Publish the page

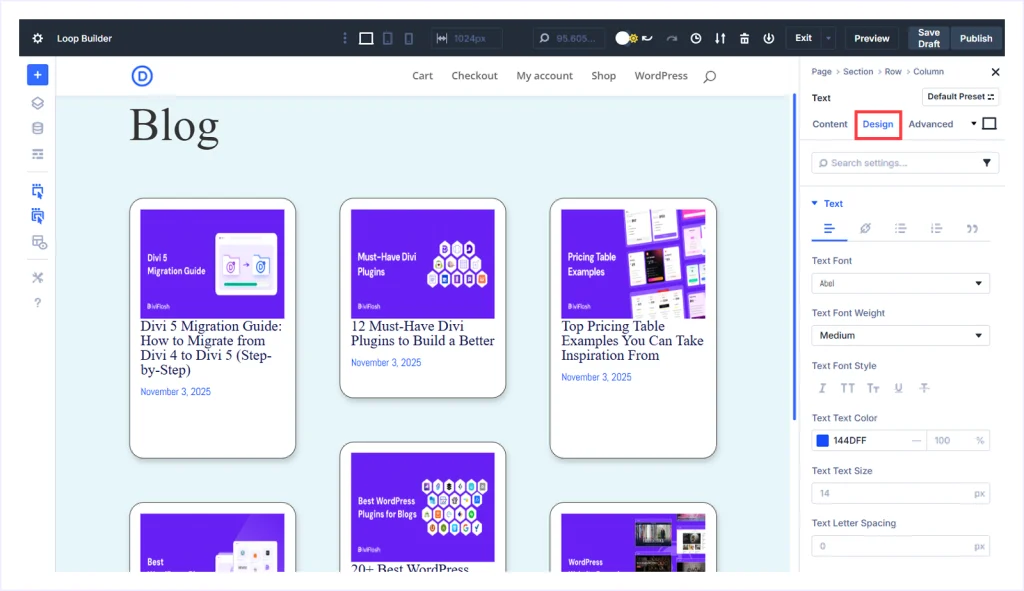pyautogui.click(x=975, y=38)
